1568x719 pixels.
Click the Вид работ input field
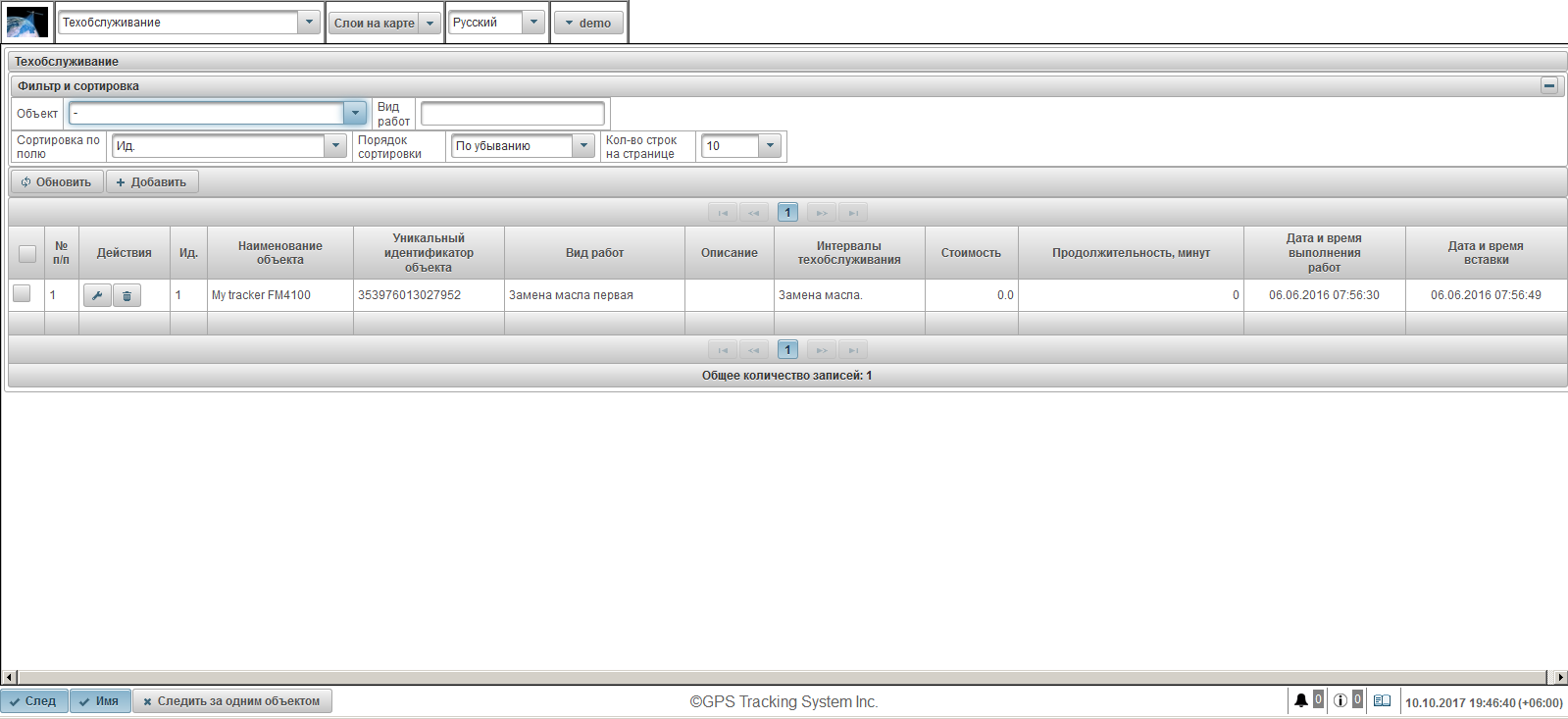pyautogui.click(x=512, y=114)
